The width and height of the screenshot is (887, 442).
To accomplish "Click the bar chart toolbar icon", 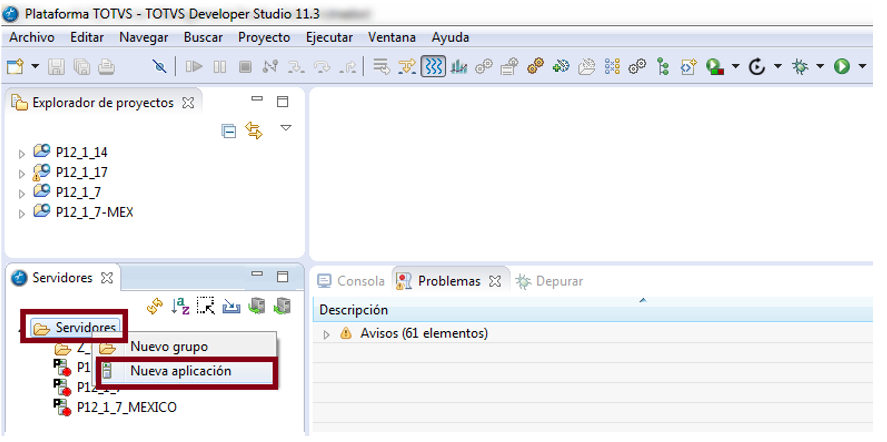I will 459,67.
